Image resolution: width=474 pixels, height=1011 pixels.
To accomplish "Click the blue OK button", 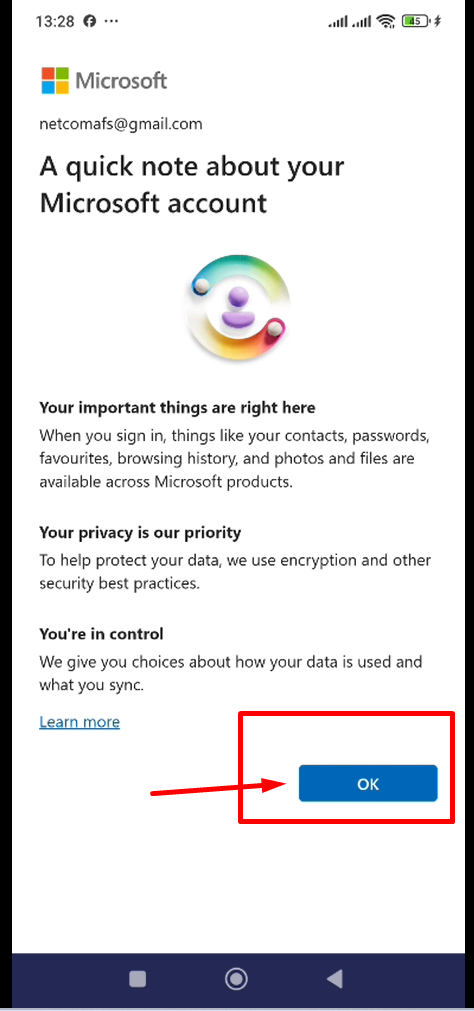I will [368, 783].
